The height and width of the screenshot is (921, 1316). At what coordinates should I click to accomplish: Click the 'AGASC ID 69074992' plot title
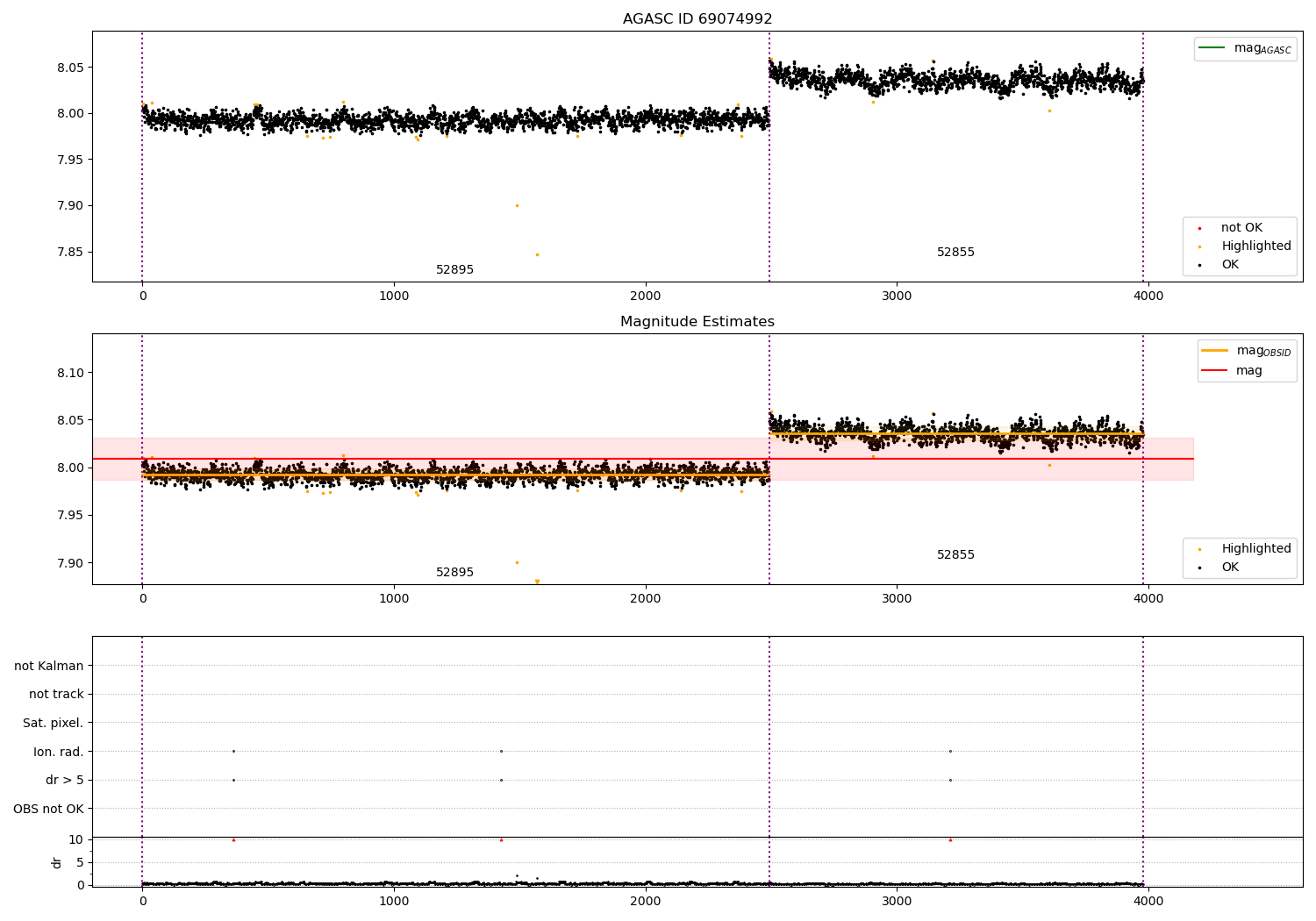697,19
